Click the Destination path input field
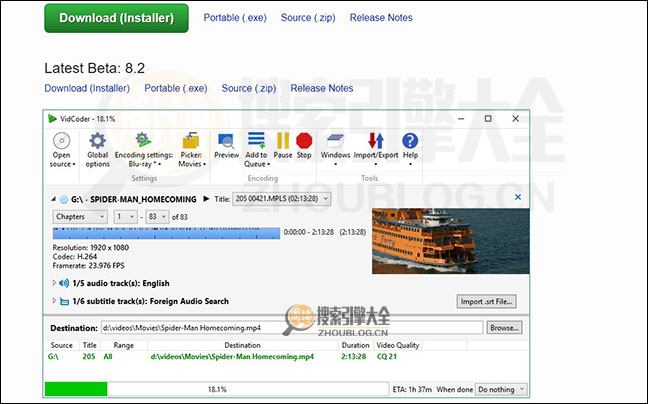The image size is (648, 404). 292,328
